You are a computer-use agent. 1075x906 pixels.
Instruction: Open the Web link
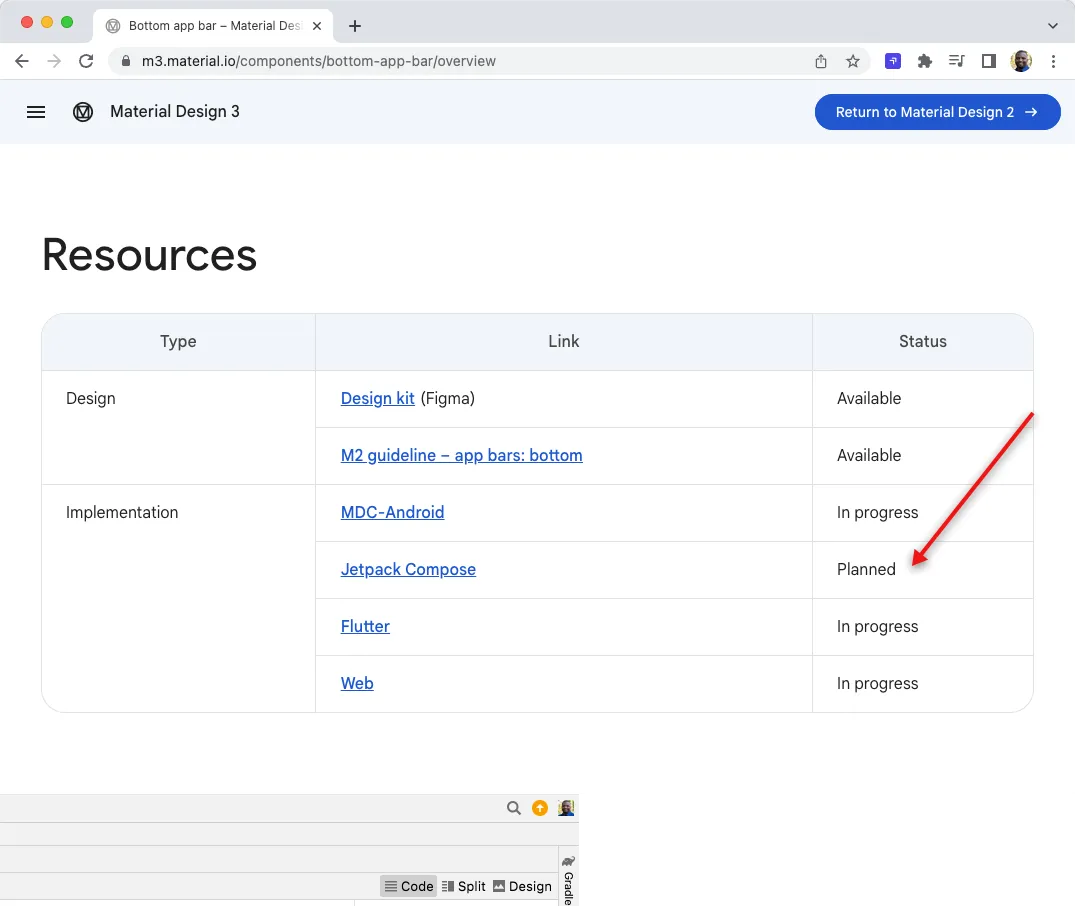coord(357,683)
